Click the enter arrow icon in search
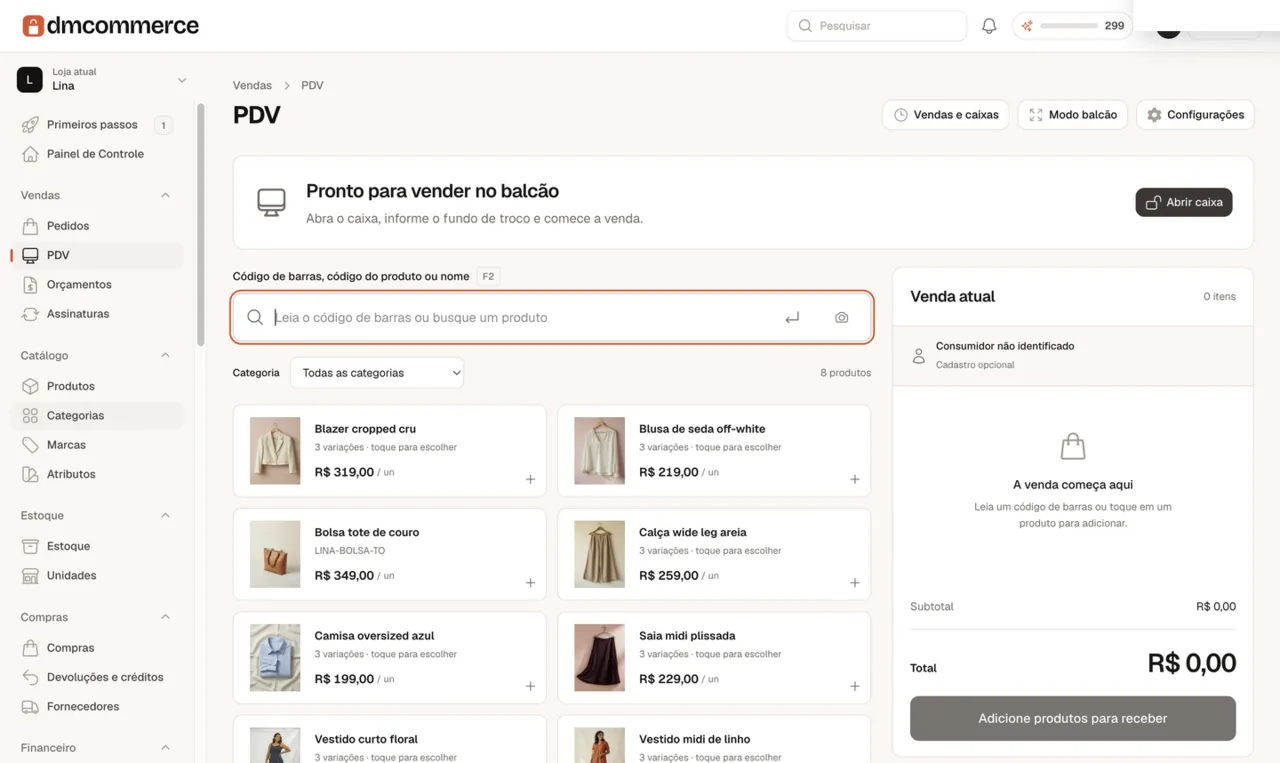Viewport: 1280px width, 763px height. tap(792, 318)
